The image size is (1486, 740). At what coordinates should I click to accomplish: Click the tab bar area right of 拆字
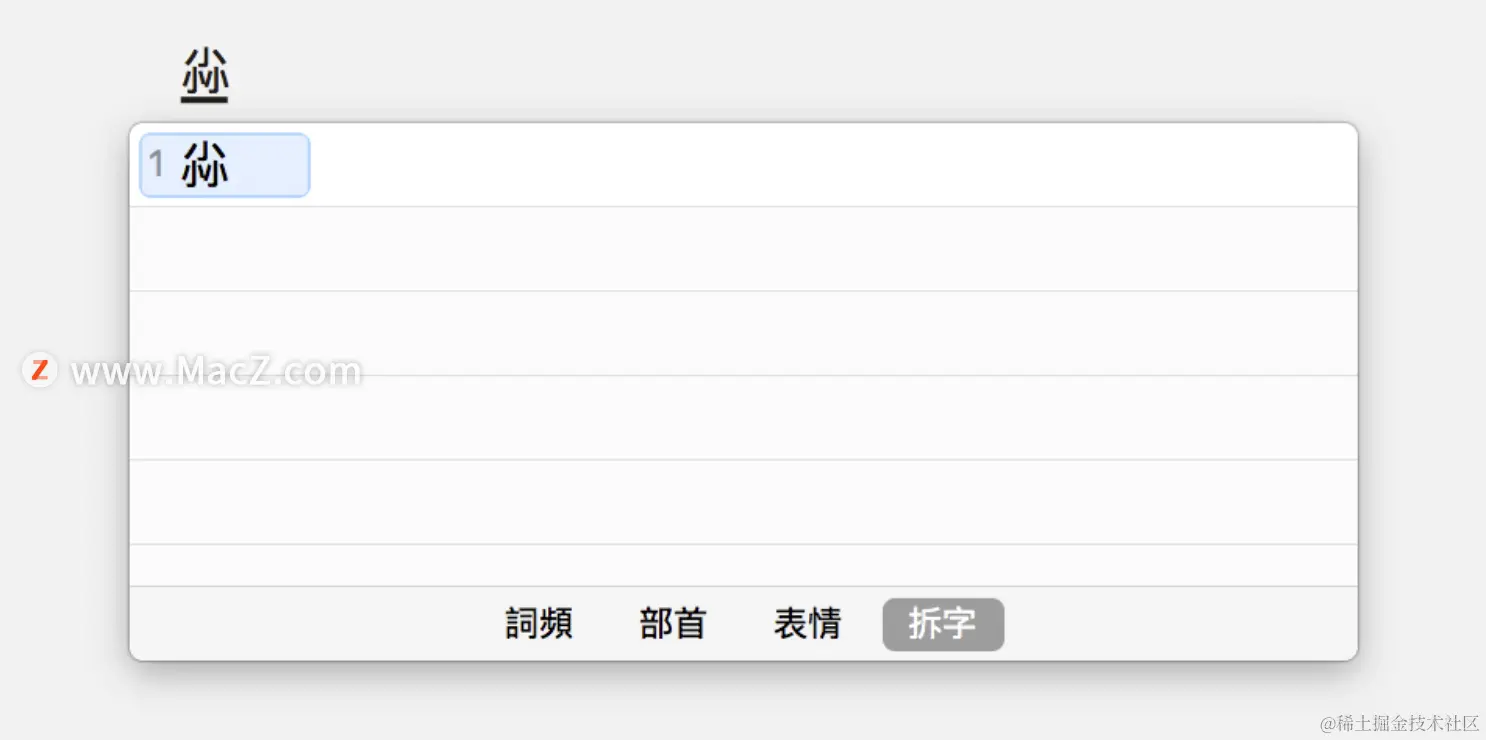tap(1180, 624)
